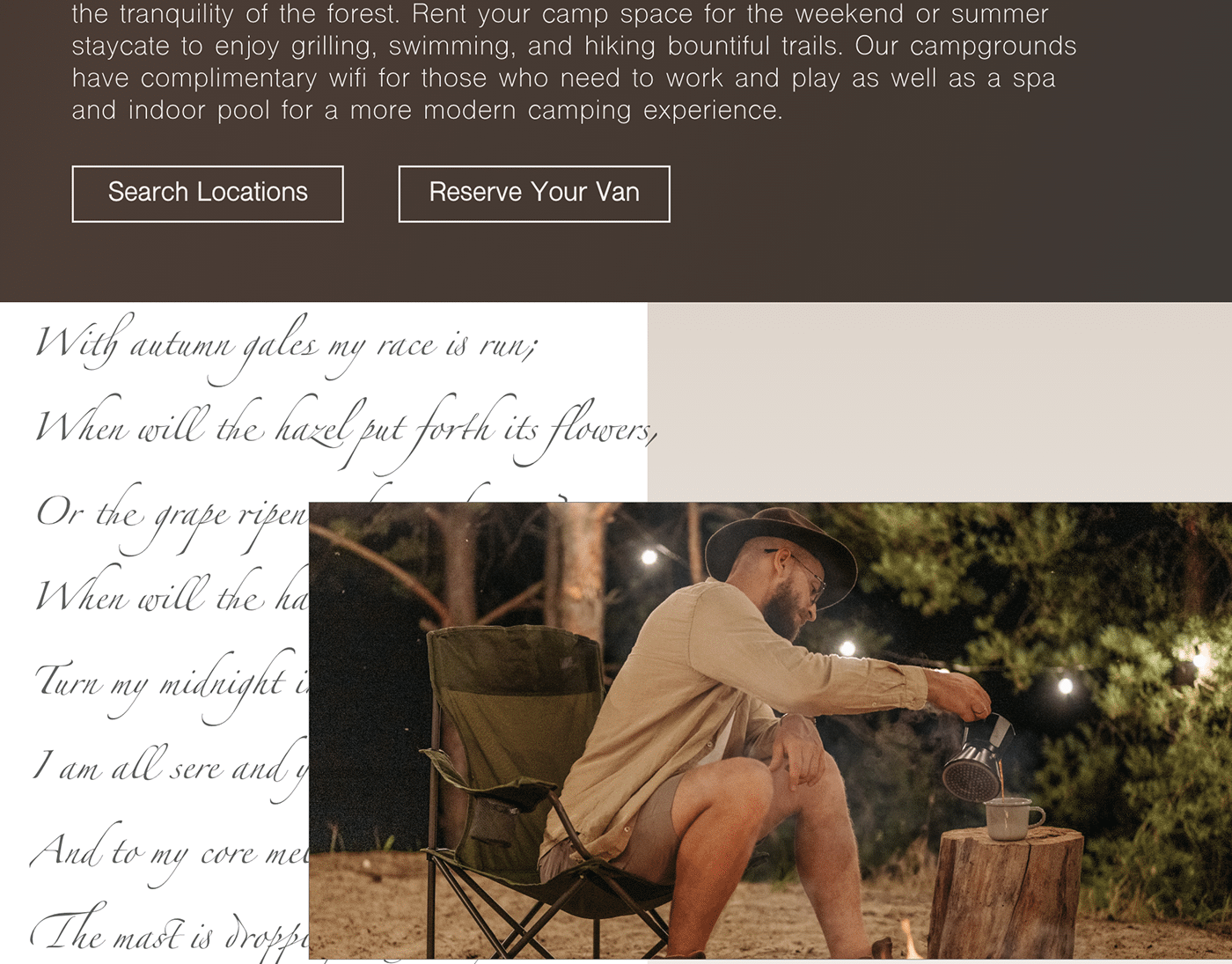Select the campground description paragraph text
Viewport: 1232px width, 964px height.
574,63
